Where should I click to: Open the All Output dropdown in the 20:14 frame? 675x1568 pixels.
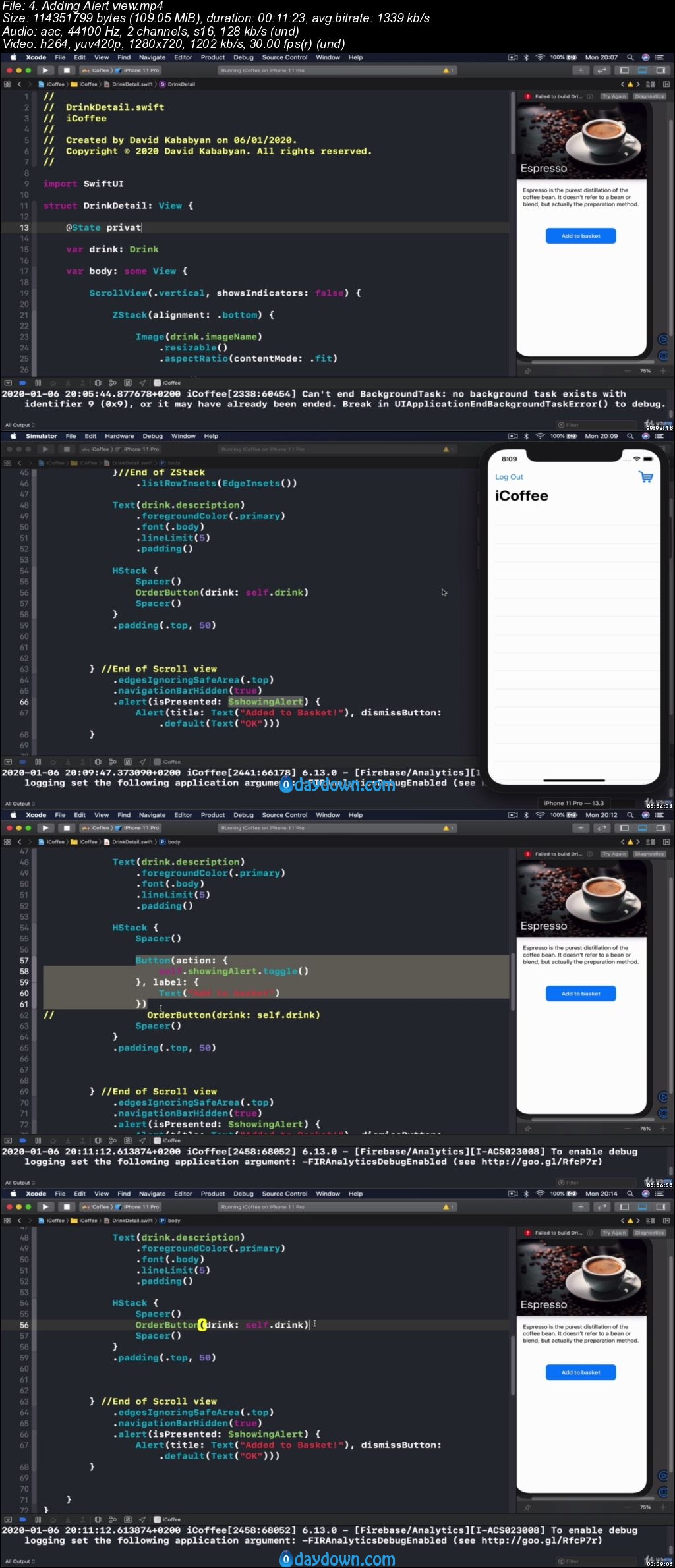coord(20,1561)
